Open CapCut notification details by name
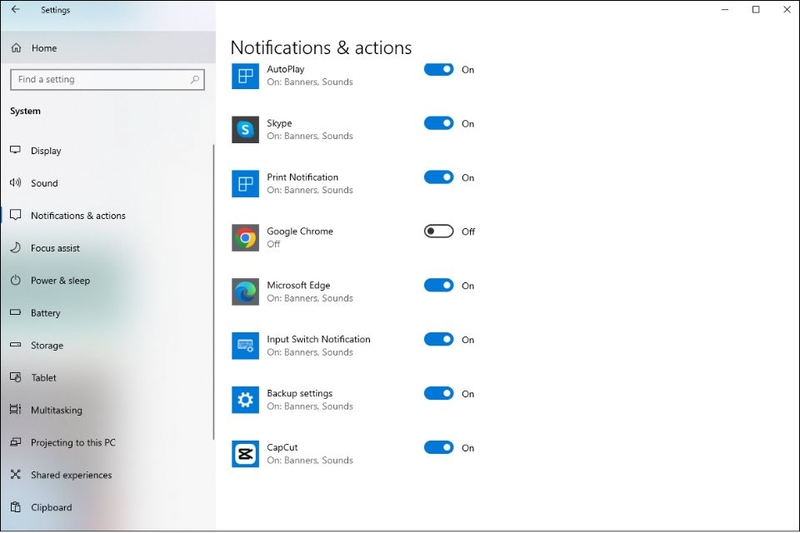 point(282,447)
